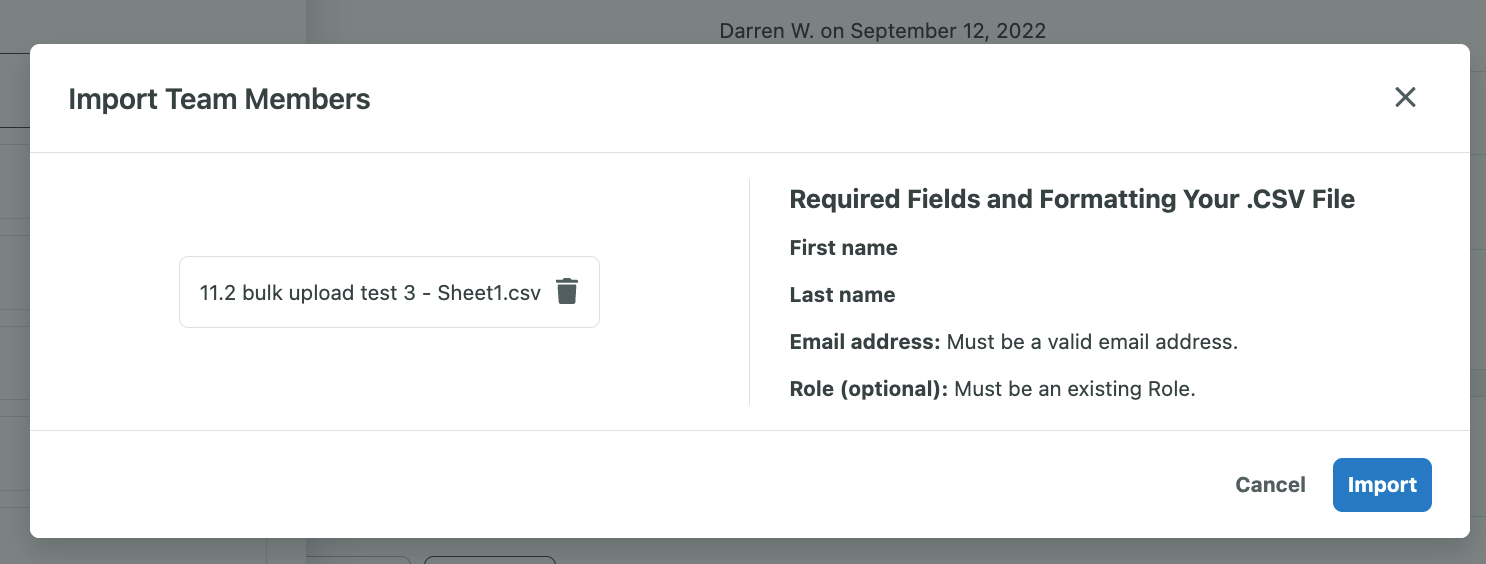Click the Role (optional) bold label
The height and width of the screenshot is (564, 1486).
(x=868, y=389)
